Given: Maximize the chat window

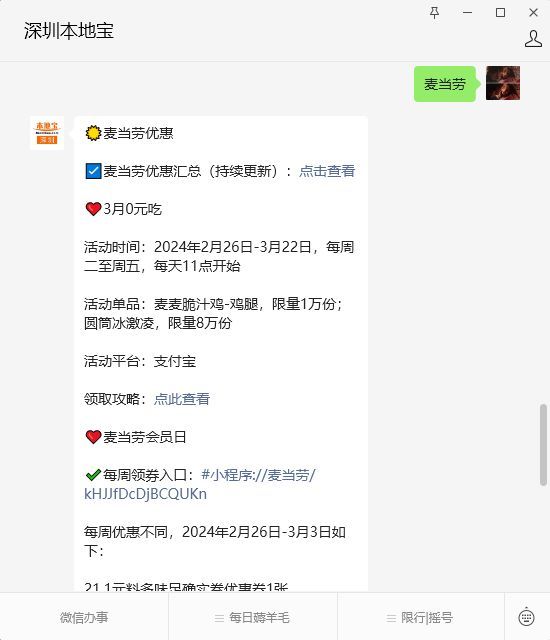Looking at the screenshot, I should tap(500, 13).
